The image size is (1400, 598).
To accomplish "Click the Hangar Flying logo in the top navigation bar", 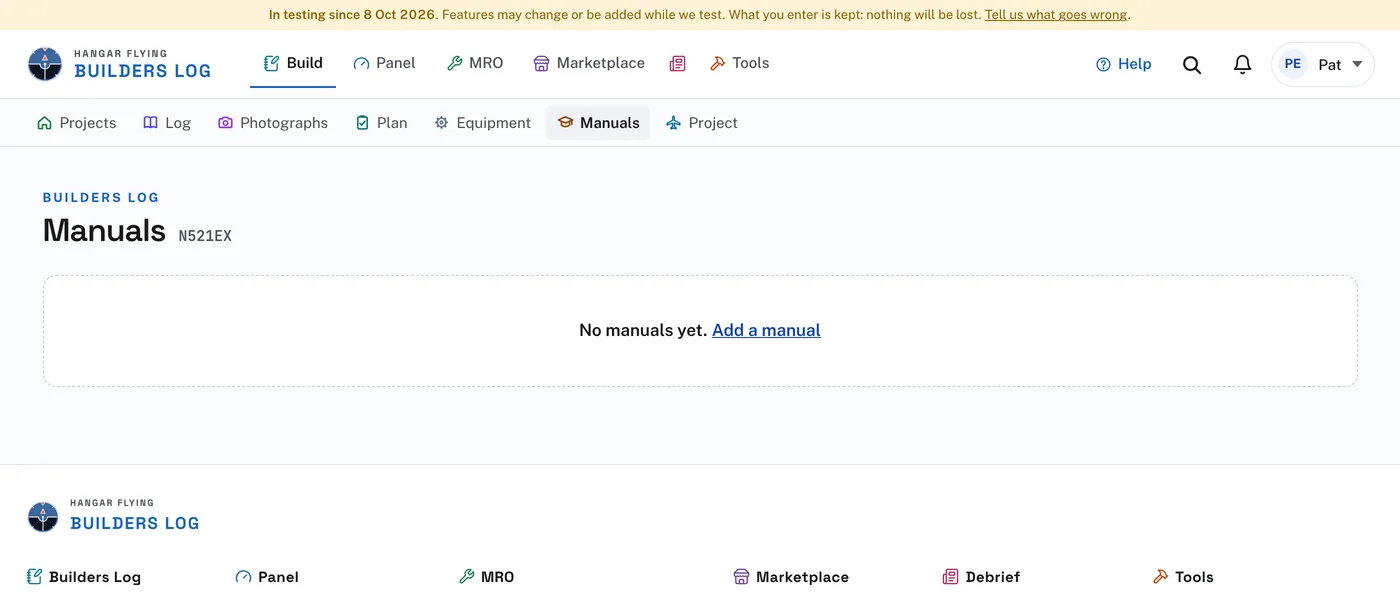I will 120,64.
